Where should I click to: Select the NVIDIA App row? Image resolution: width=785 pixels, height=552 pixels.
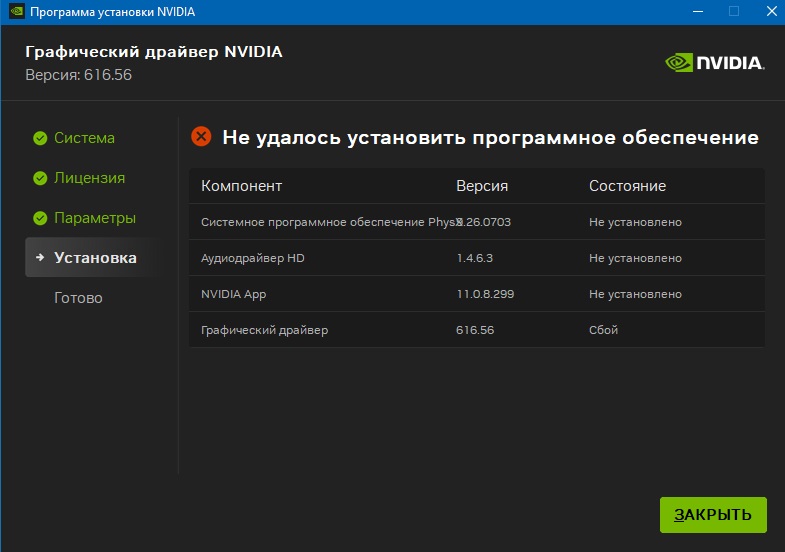477,294
